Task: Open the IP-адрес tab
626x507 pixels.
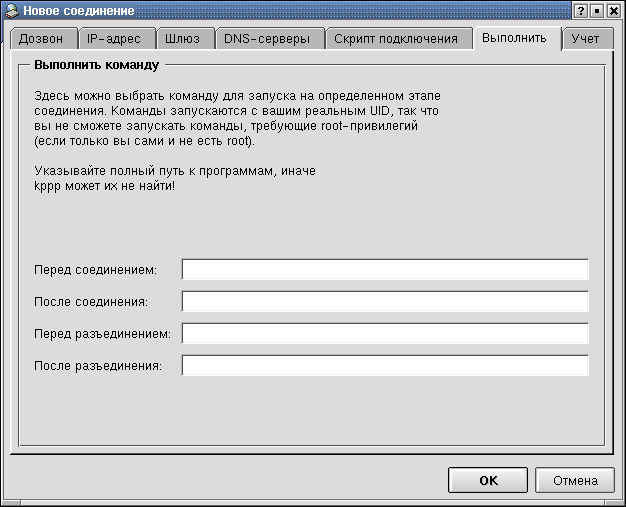Action: click(x=114, y=39)
